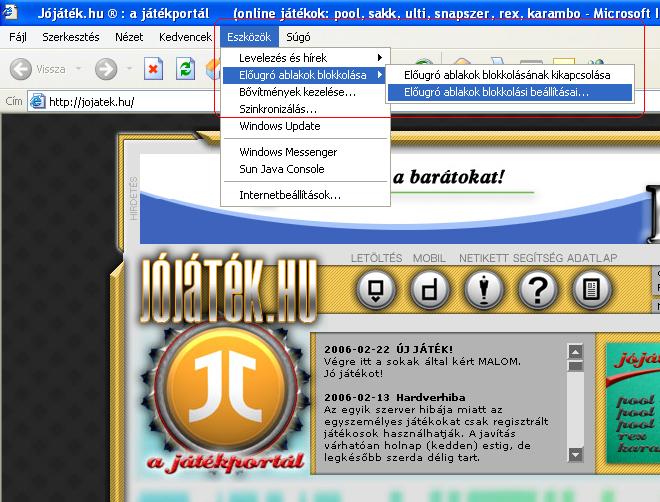The height and width of the screenshot is (502, 660).
Task: Click the Netikett round icon
Action: [x=484, y=290]
